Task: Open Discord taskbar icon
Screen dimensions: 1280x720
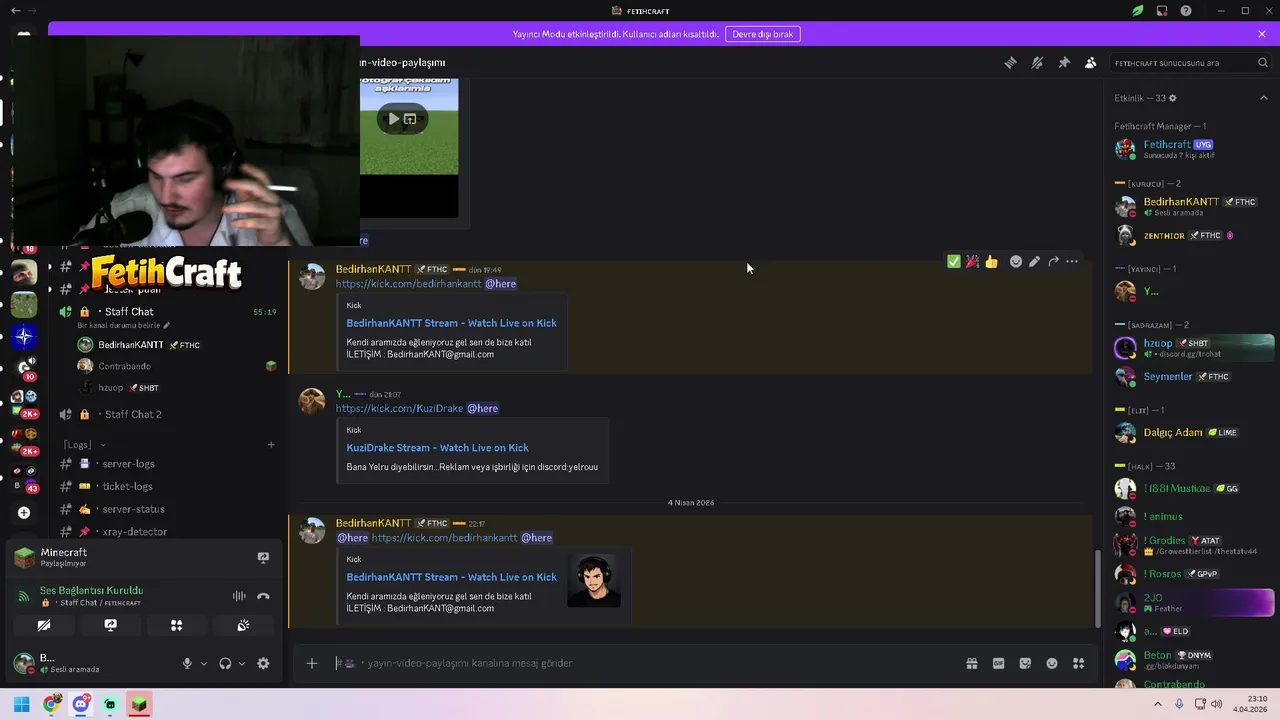Action: coord(81,704)
